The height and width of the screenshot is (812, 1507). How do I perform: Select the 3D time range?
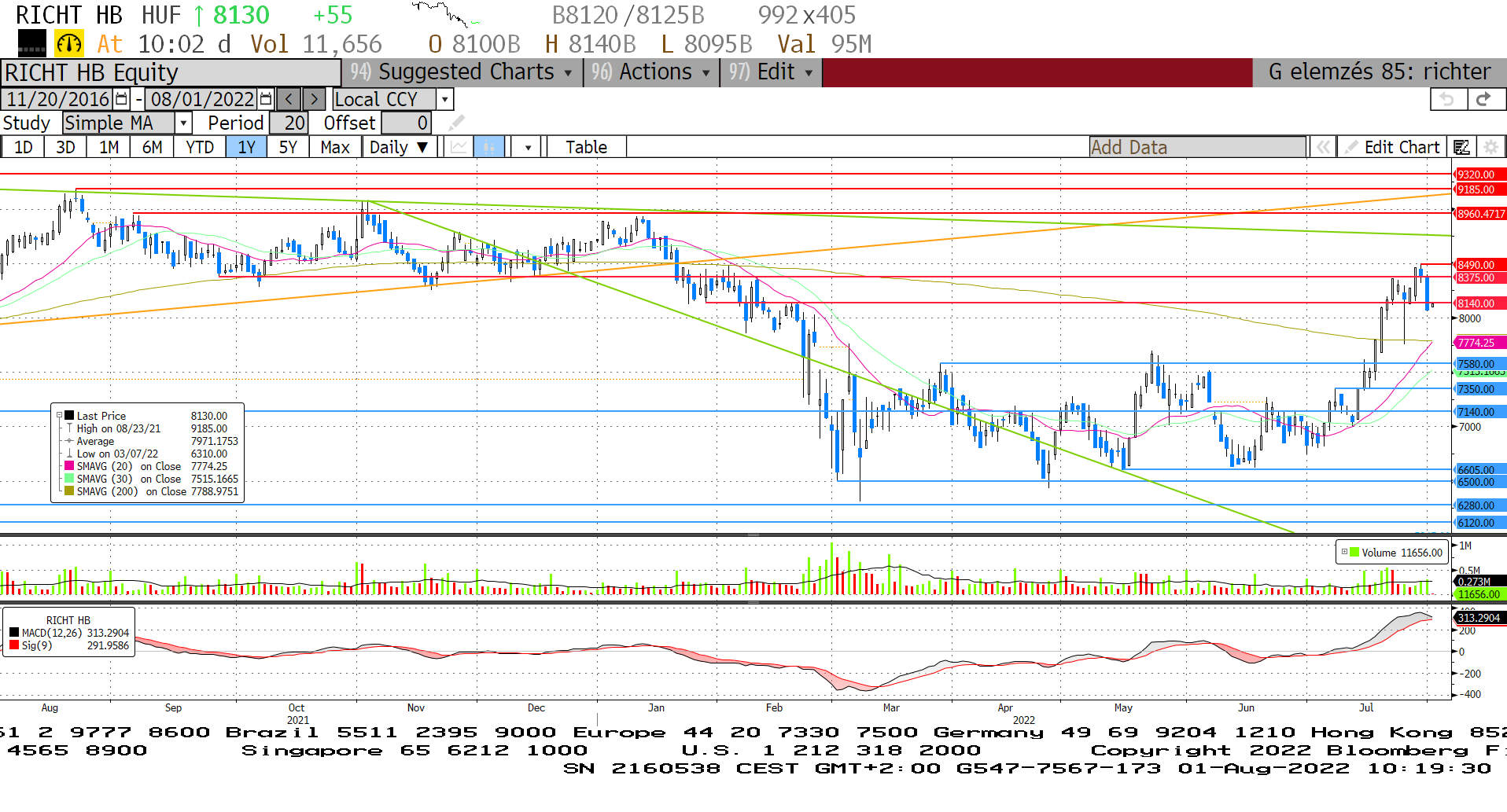(x=65, y=147)
